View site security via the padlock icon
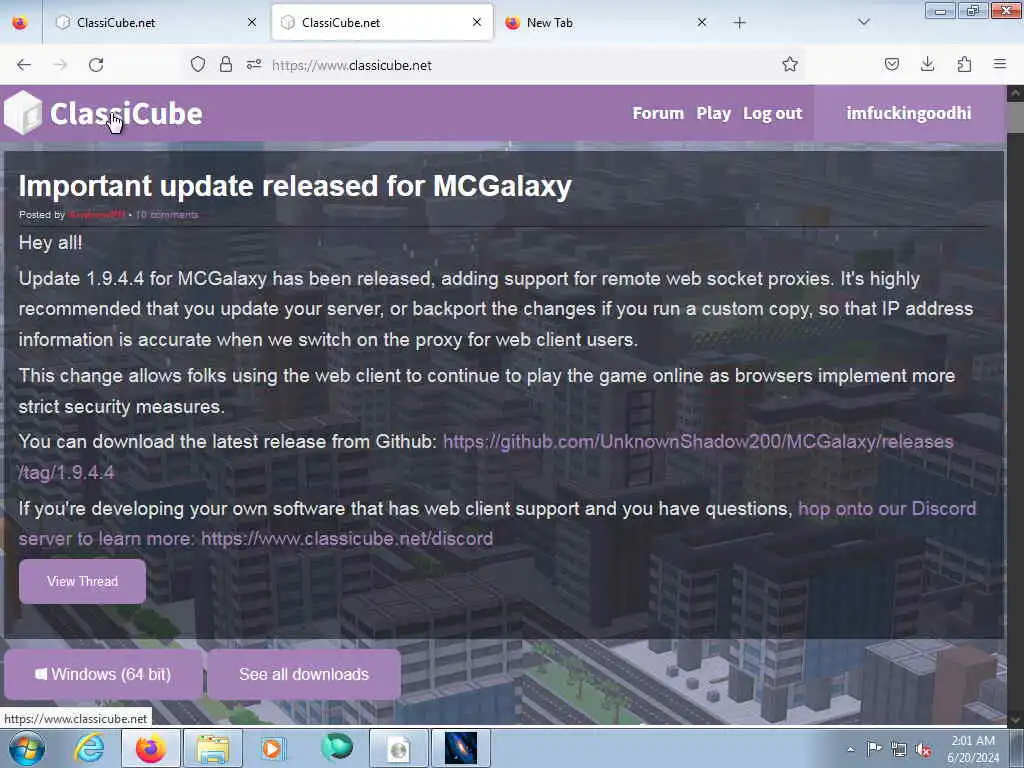This screenshot has height=768, width=1024. coord(226,64)
